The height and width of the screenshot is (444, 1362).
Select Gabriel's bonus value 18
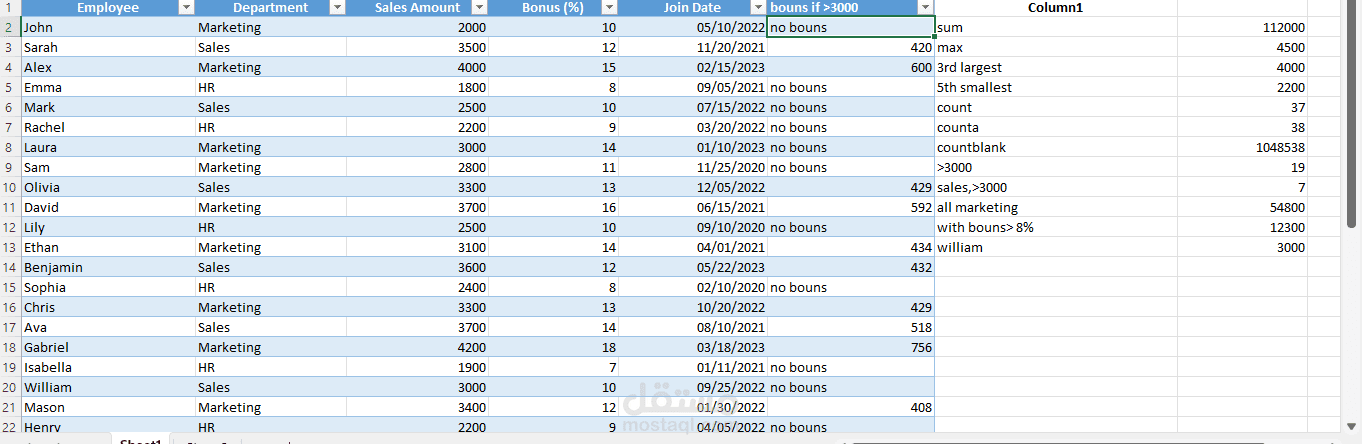[554, 347]
